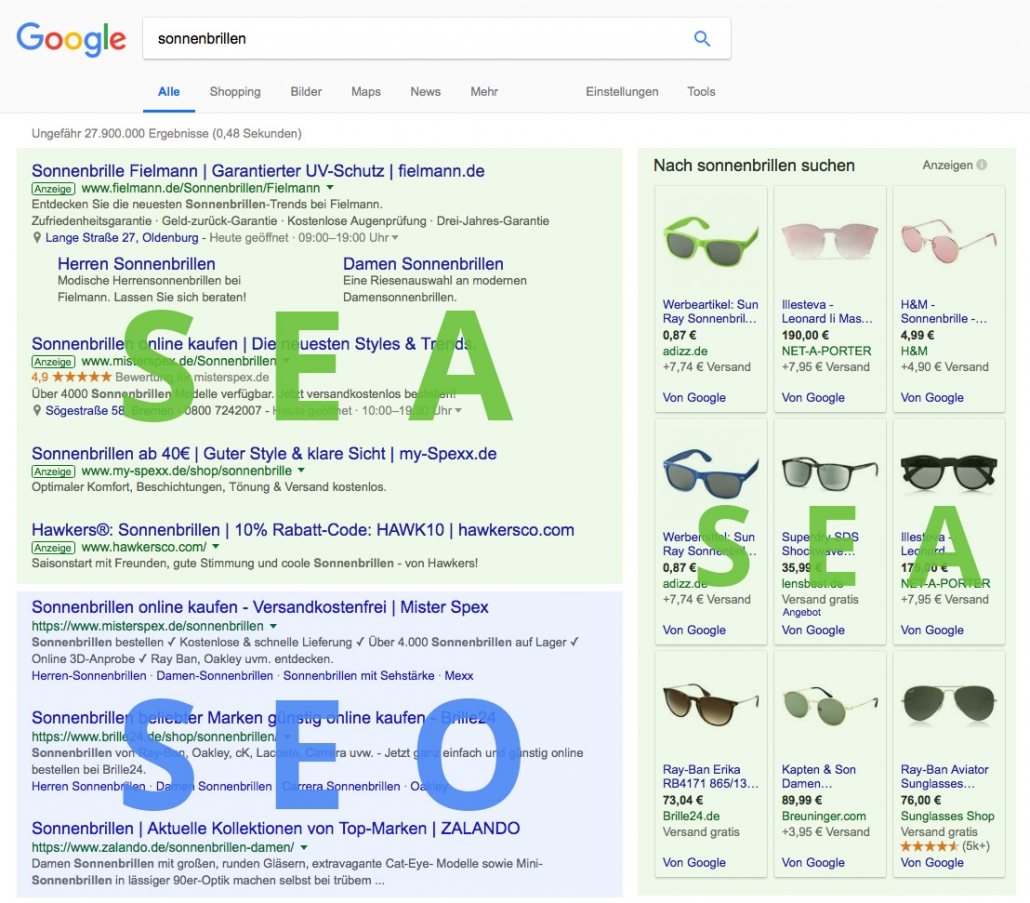This screenshot has width=1030, height=903.
Task: Expand dropdown arrow next to hawkersco.com URL
Action: point(215,546)
